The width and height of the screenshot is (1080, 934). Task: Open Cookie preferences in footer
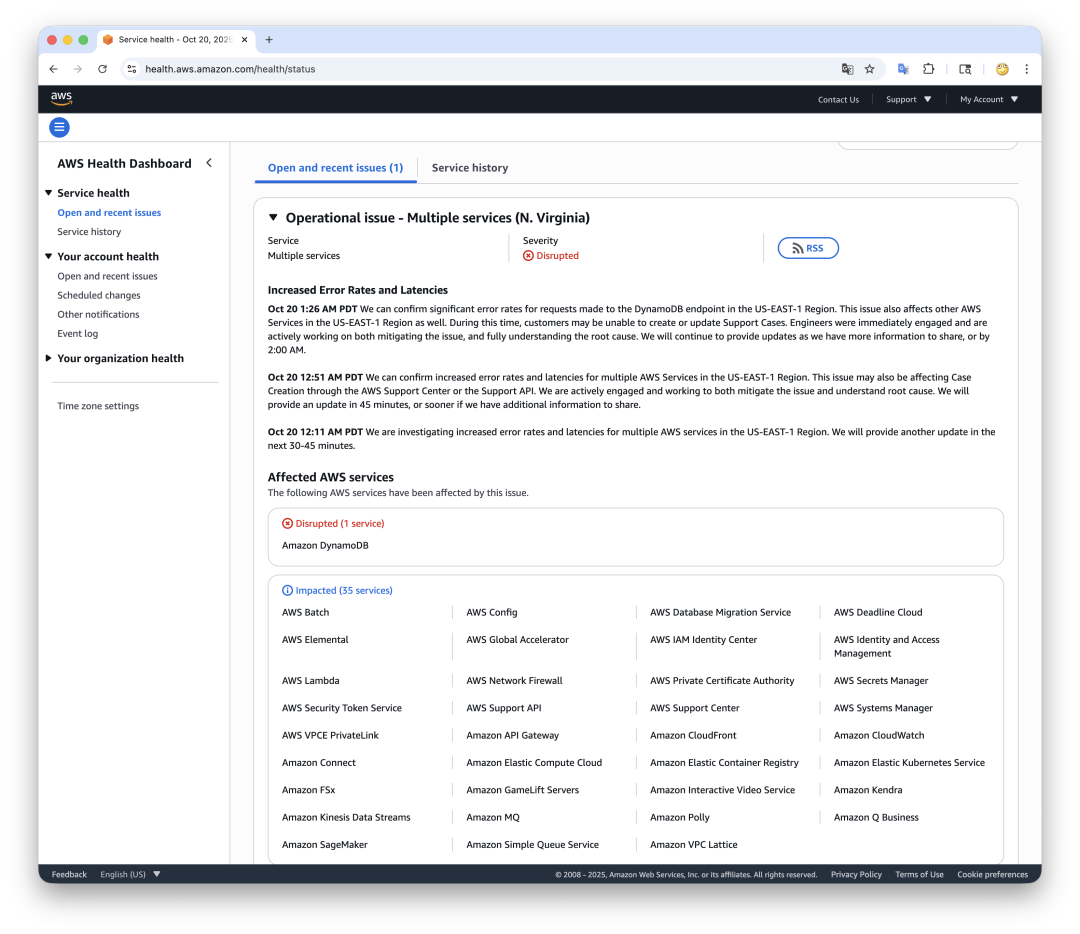click(993, 874)
